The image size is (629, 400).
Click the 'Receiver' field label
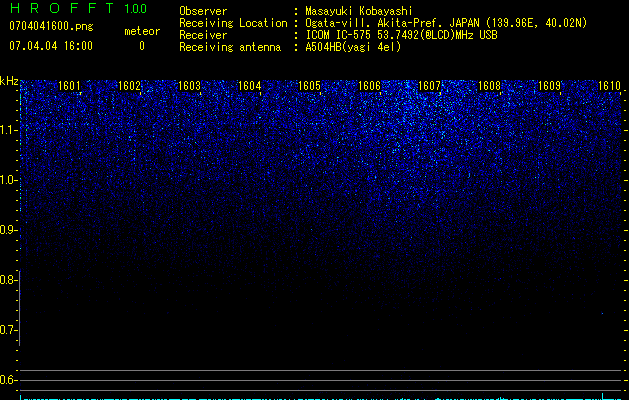[x=203, y=35]
